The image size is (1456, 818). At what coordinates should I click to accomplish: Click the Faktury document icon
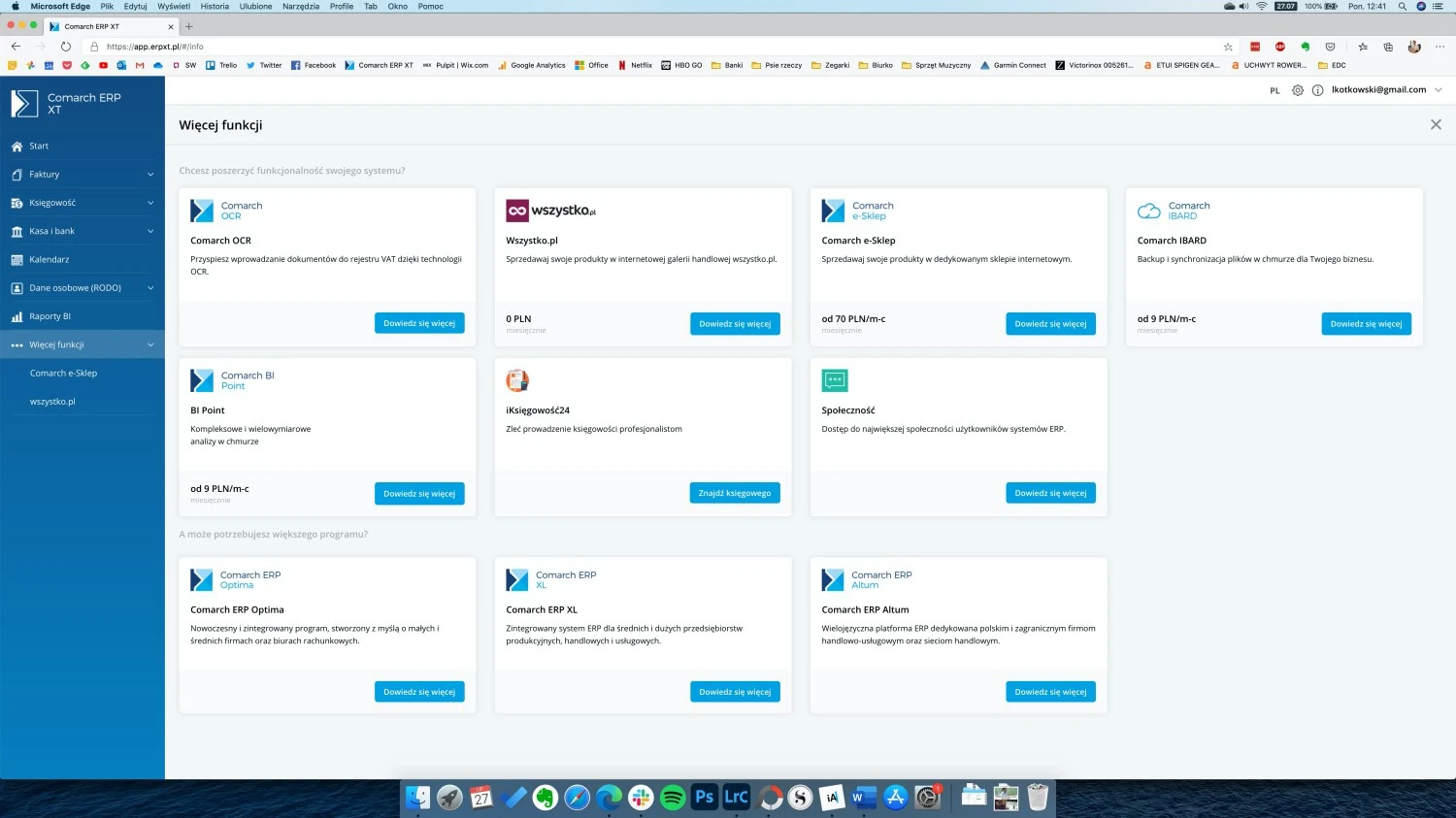tap(17, 175)
